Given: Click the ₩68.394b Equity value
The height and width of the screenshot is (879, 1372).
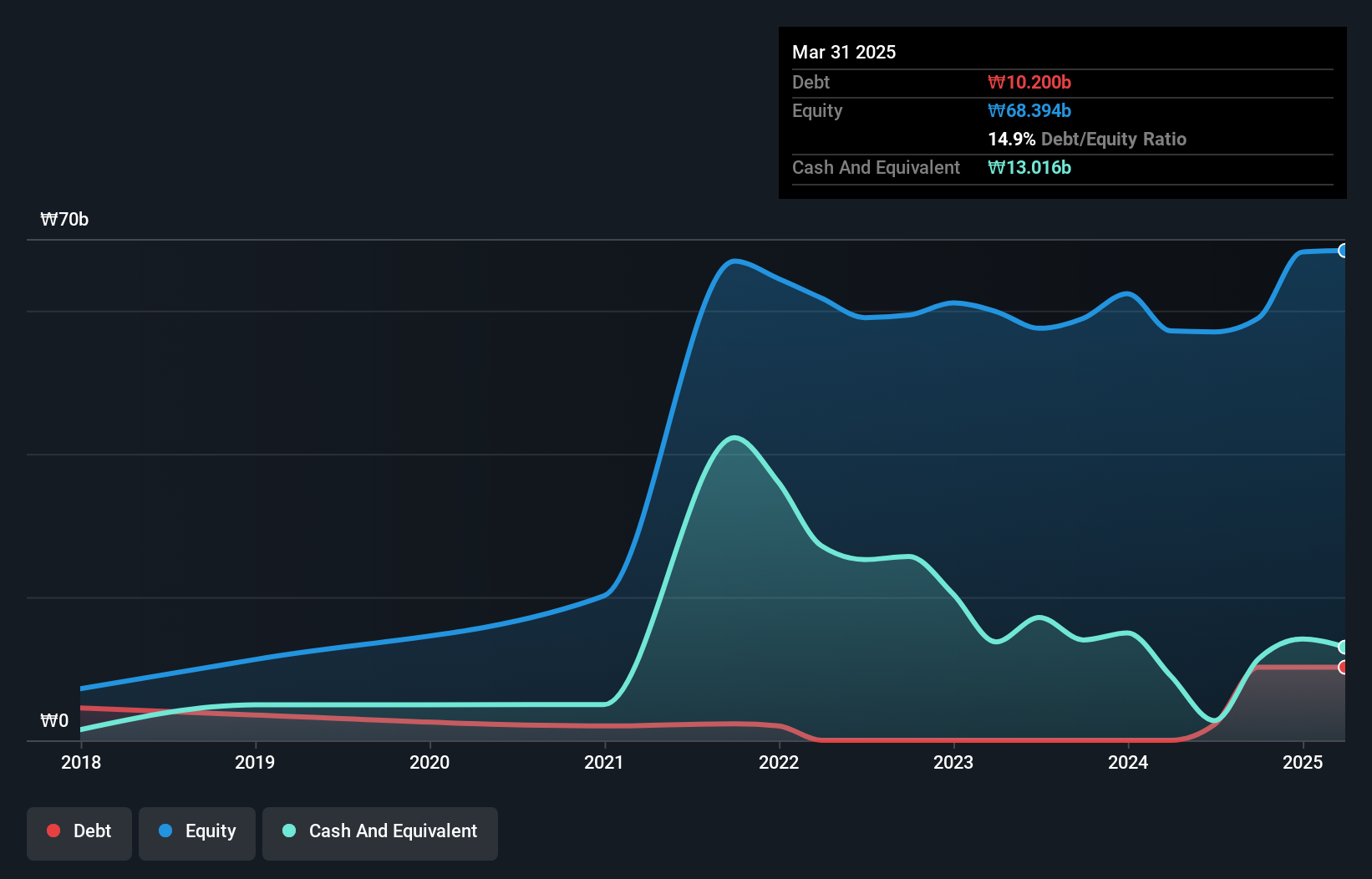Looking at the screenshot, I should pos(1029,110).
